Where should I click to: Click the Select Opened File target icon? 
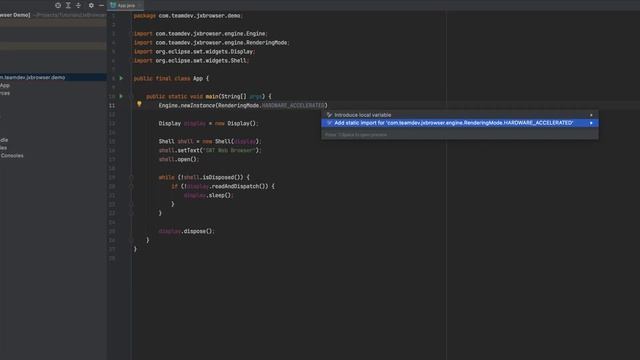(x=58, y=5)
